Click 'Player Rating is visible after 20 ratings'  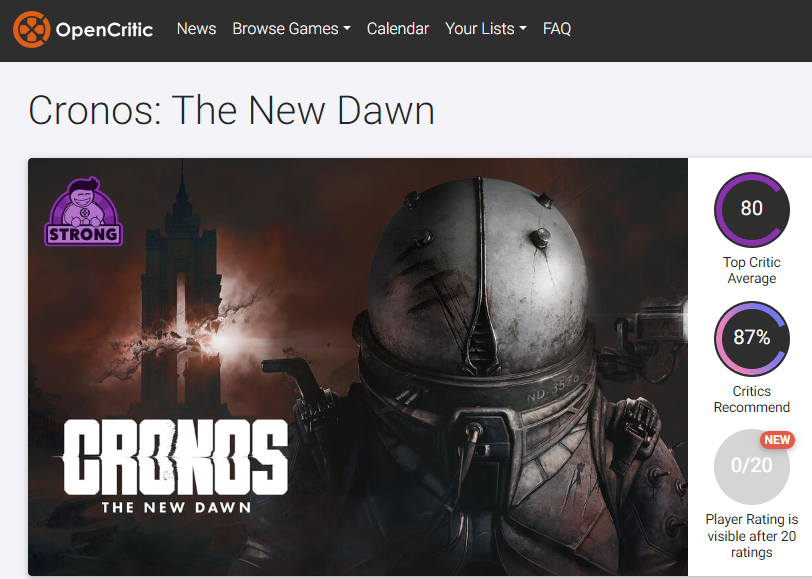coord(751,535)
